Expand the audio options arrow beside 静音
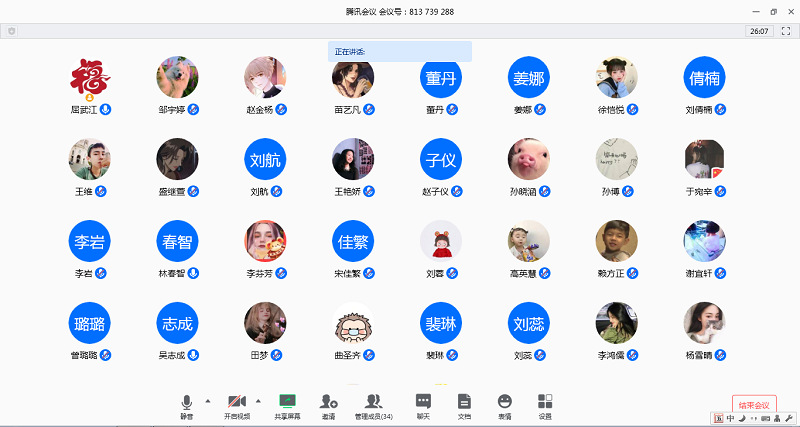 coord(208,400)
